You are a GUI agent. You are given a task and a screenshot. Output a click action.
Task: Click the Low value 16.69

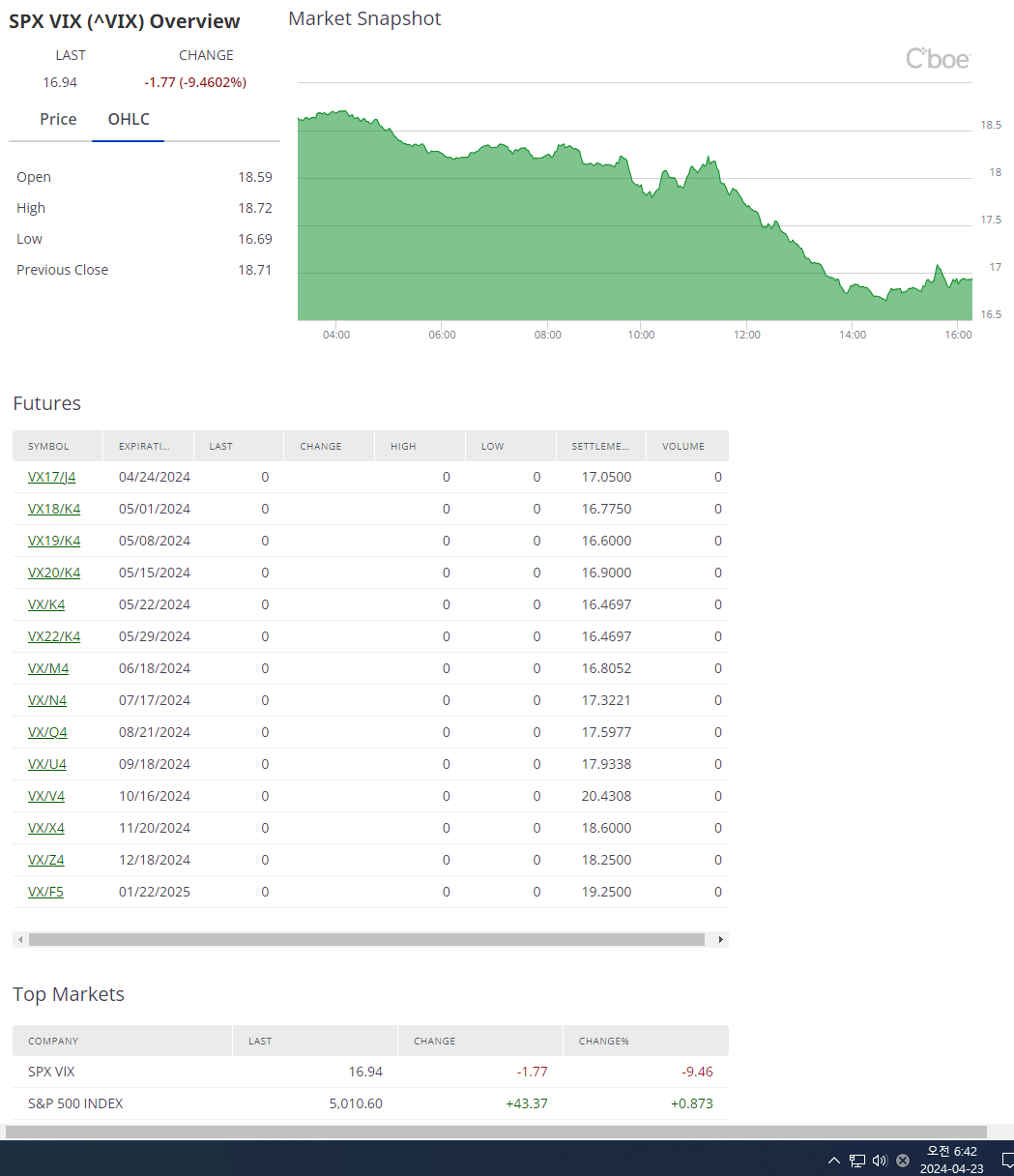point(255,239)
